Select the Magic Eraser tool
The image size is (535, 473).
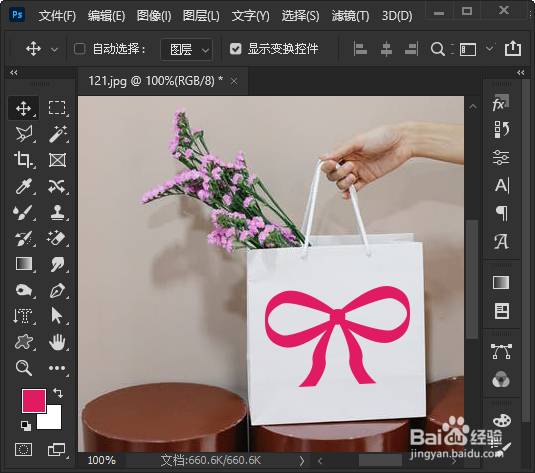(x=57, y=238)
